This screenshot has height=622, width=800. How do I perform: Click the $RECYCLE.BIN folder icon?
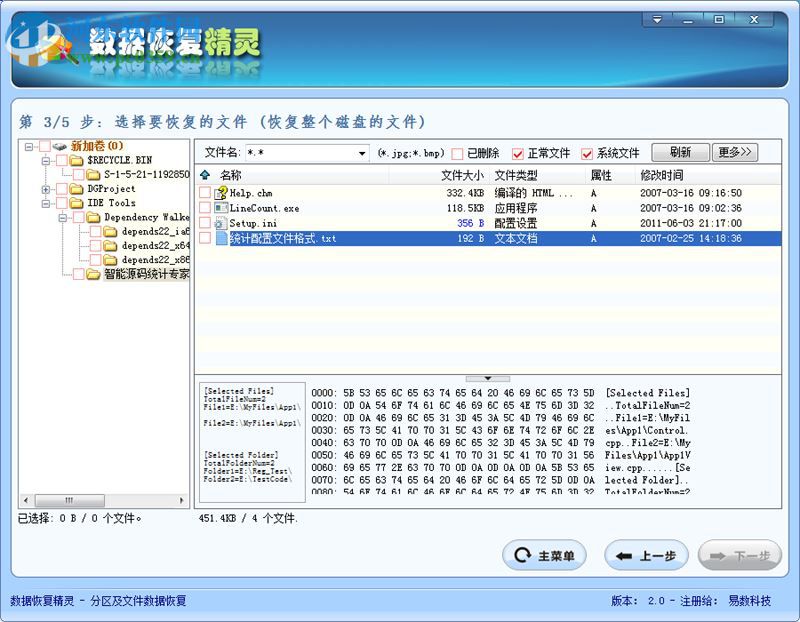click(x=77, y=160)
